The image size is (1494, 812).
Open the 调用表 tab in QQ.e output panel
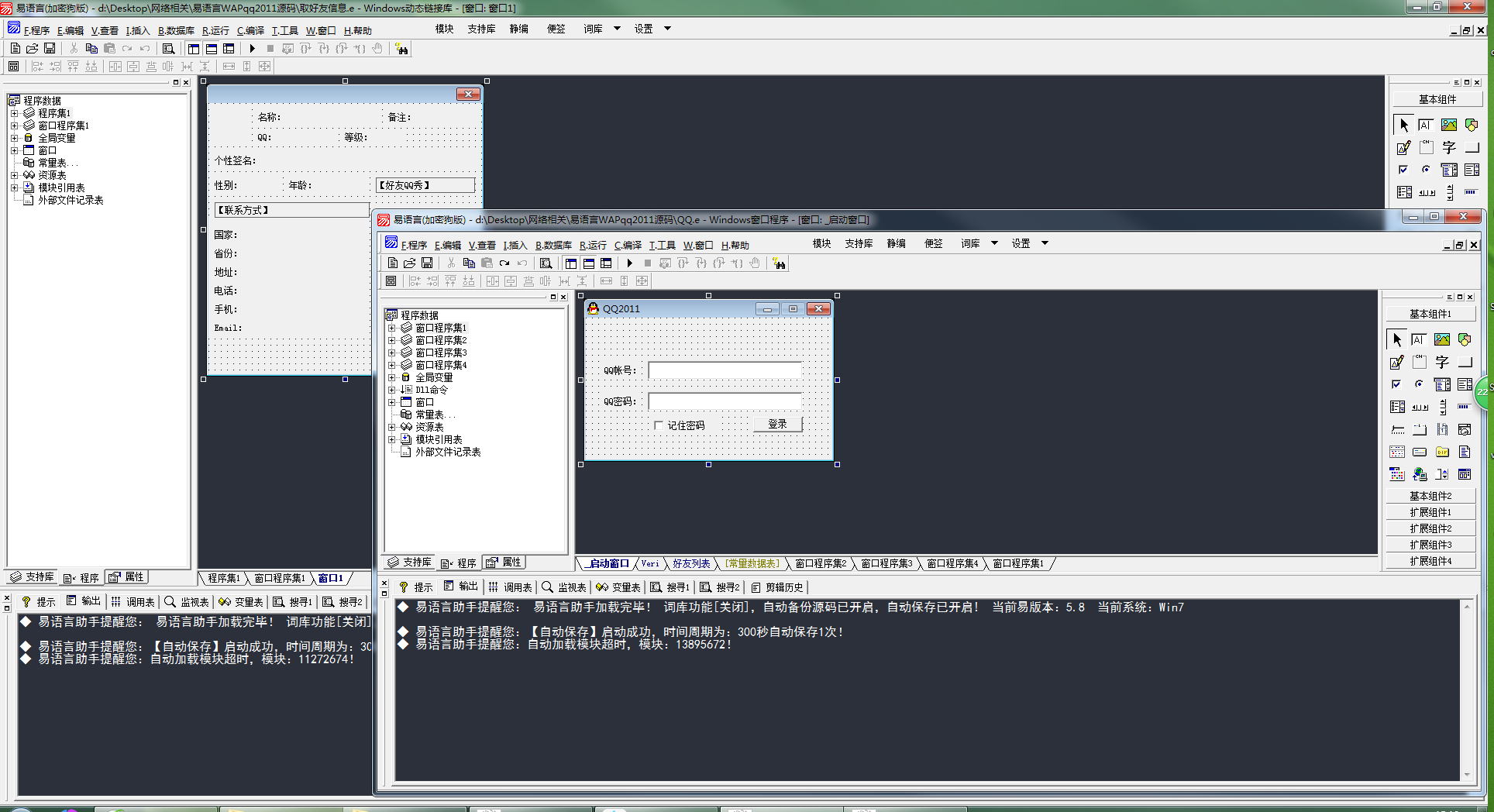coord(511,587)
